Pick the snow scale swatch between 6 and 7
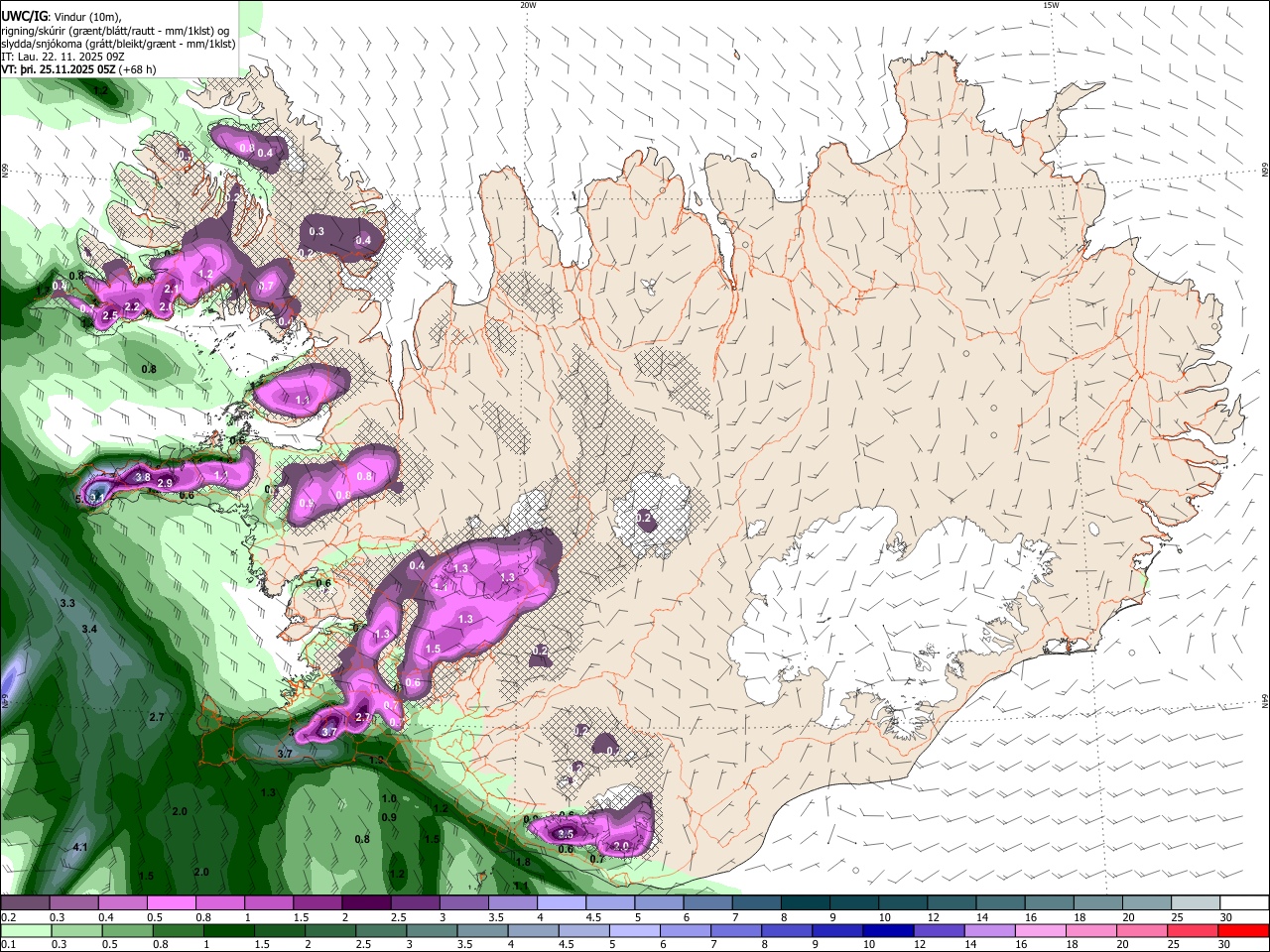Image resolution: width=1270 pixels, height=952 pixels. pos(705,902)
